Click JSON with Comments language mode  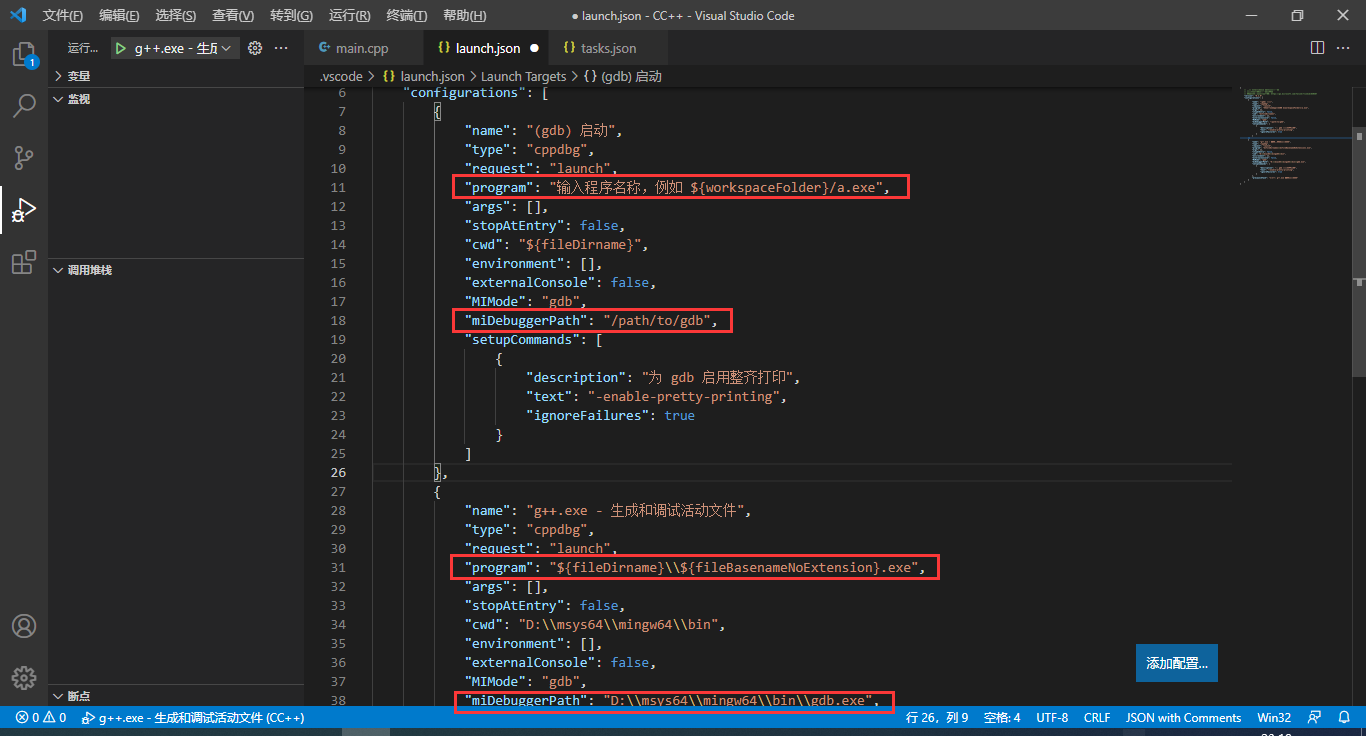(x=1183, y=718)
